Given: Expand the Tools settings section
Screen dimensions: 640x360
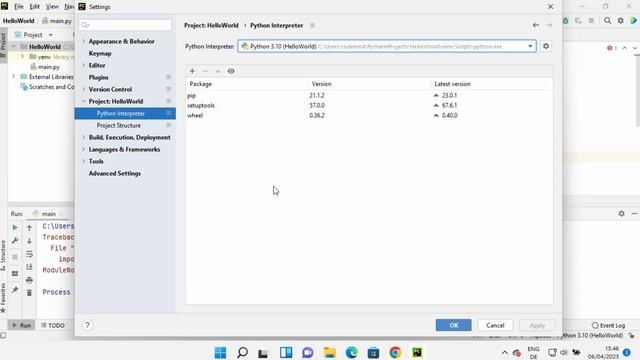Looking at the screenshot, I should point(83,162).
